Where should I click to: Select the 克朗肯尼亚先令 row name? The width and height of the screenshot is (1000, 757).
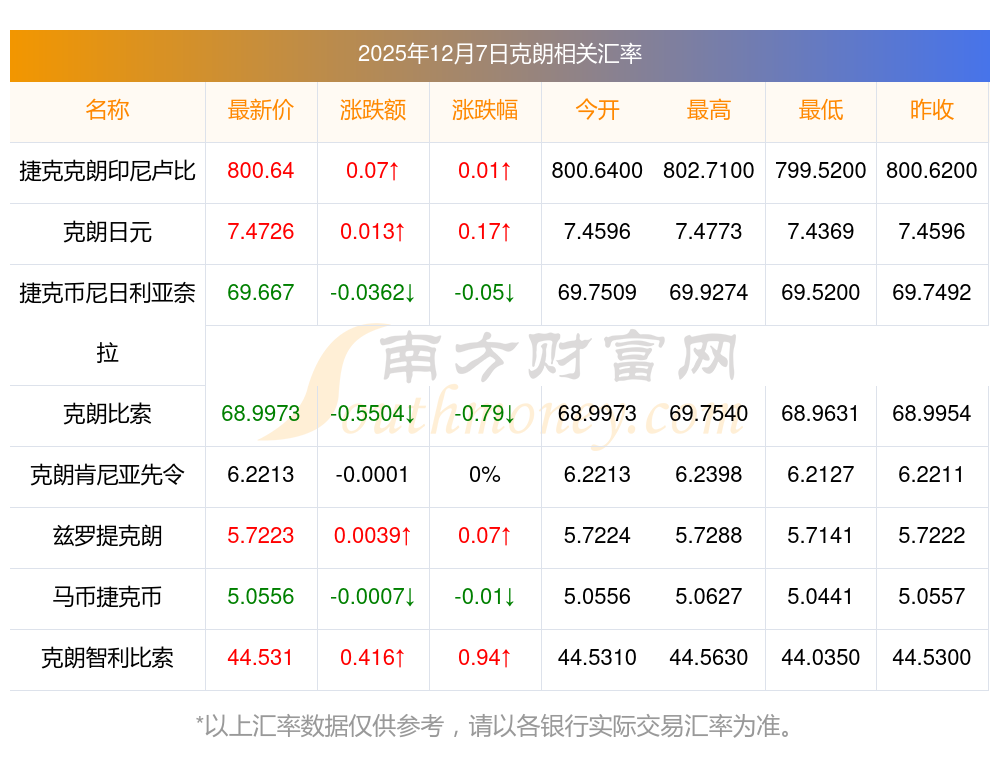pyautogui.click(x=107, y=475)
